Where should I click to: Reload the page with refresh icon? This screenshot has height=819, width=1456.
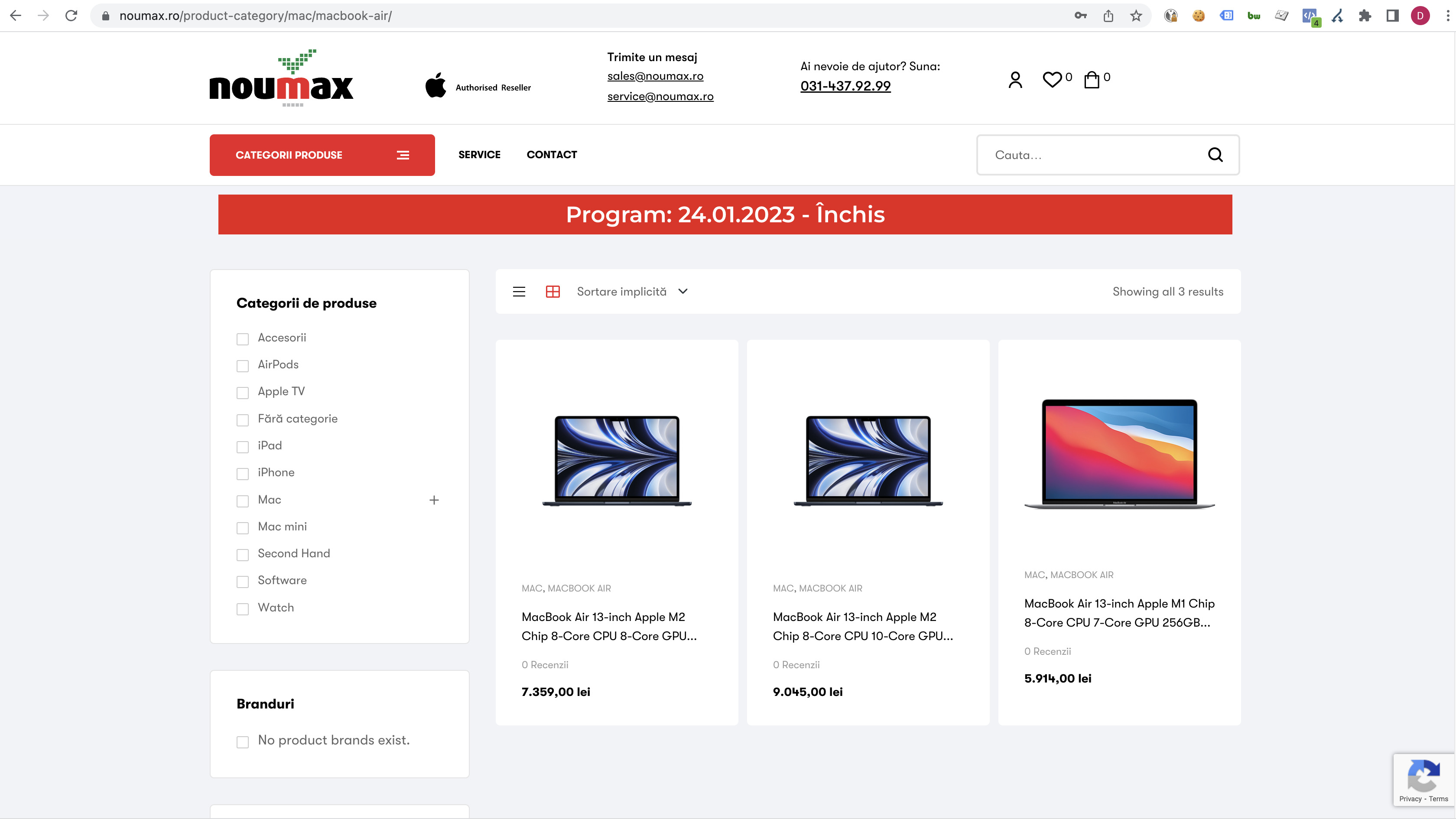tap(71, 16)
